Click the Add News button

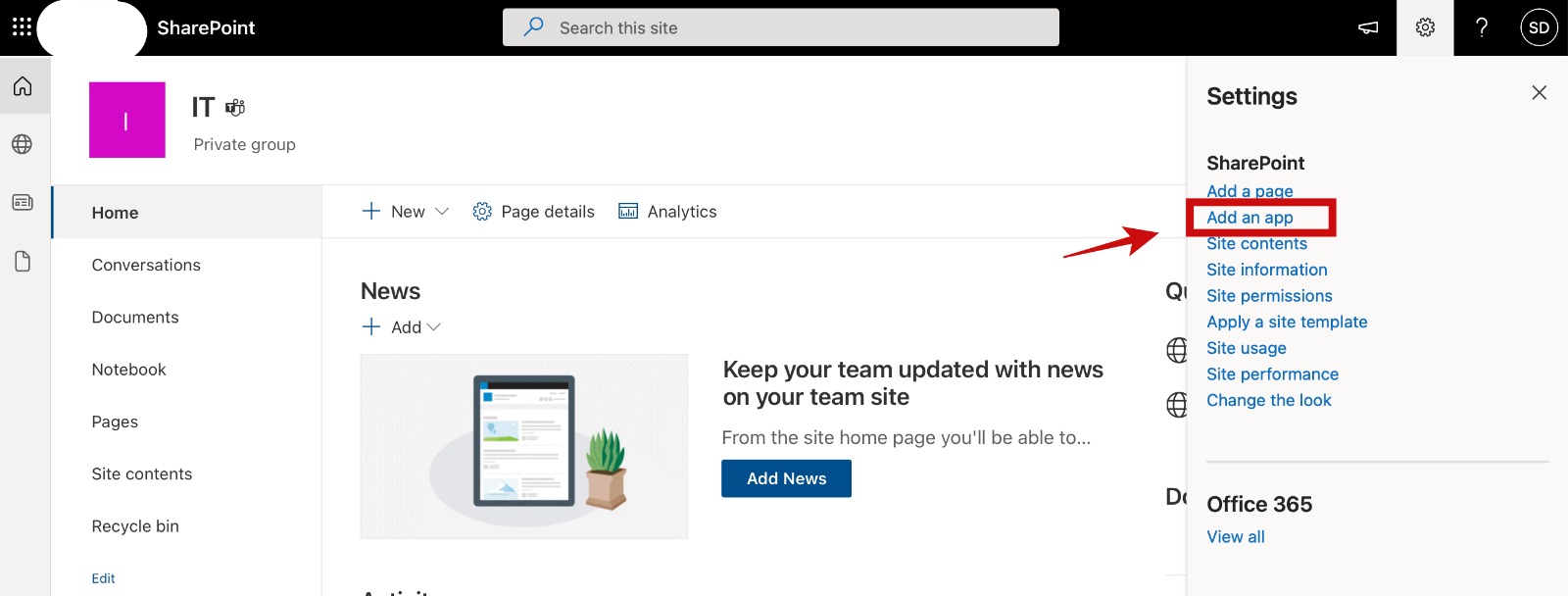click(786, 478)
